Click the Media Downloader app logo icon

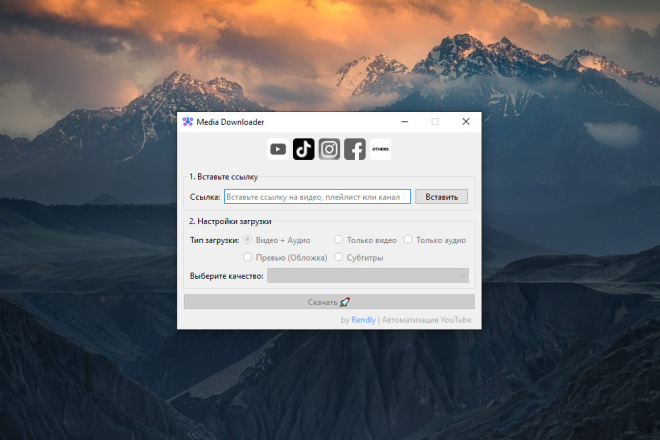click(188, 122)
